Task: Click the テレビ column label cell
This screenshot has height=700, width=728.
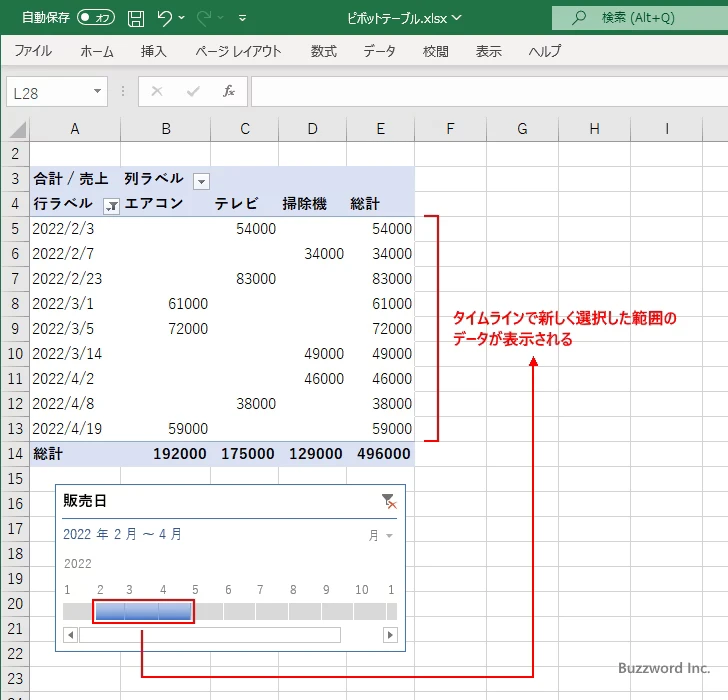Action: point(245,203)
